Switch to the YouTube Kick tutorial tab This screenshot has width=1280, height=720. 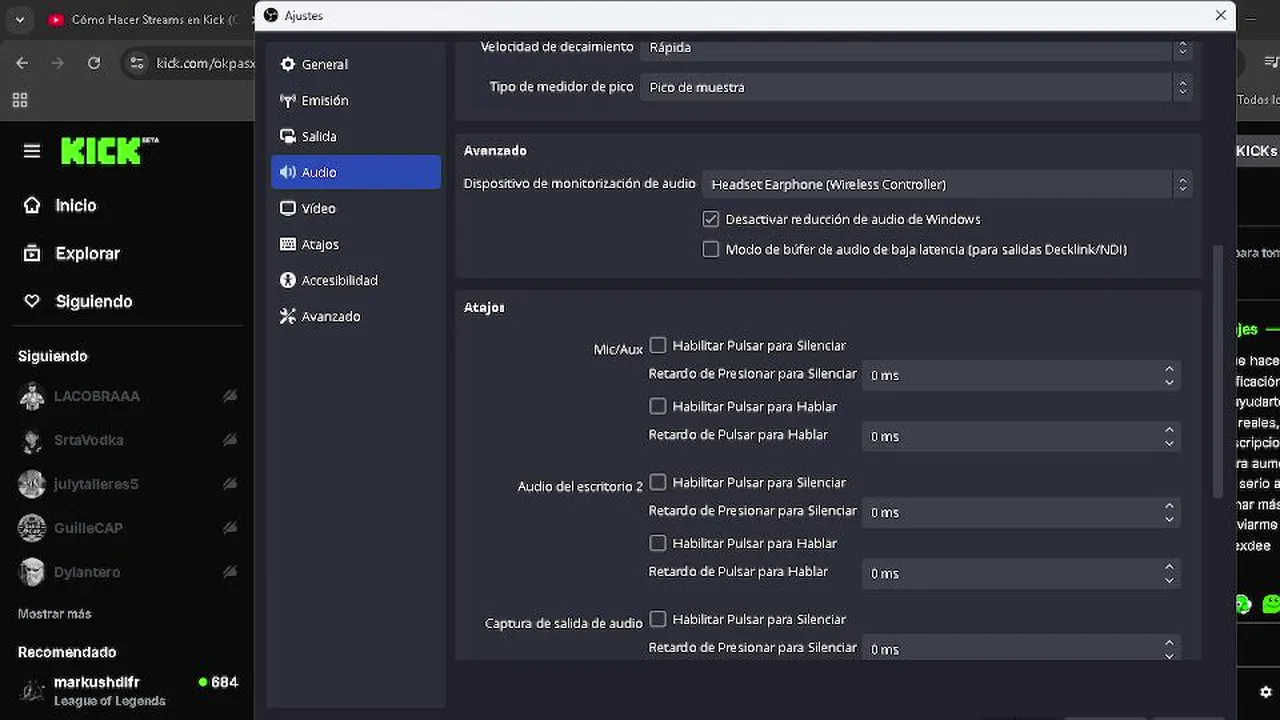click(145, 19)
